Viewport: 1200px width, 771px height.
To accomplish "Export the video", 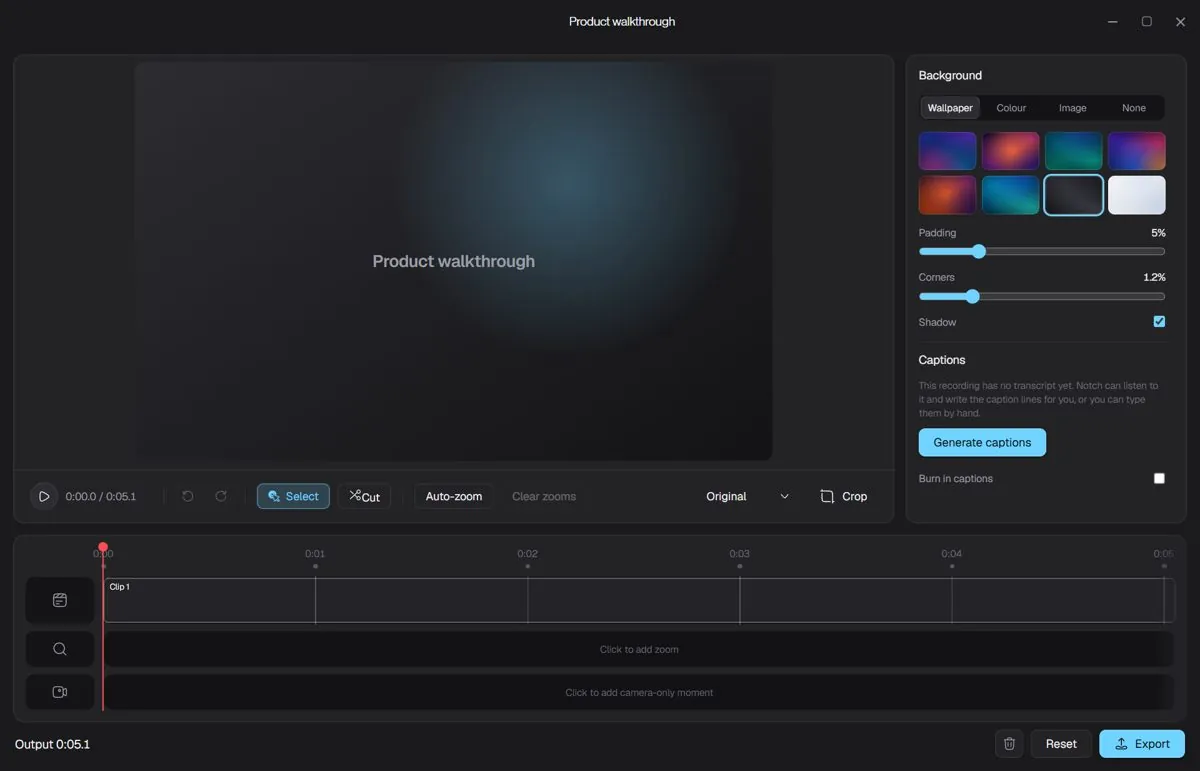I will coord(1142,744).
